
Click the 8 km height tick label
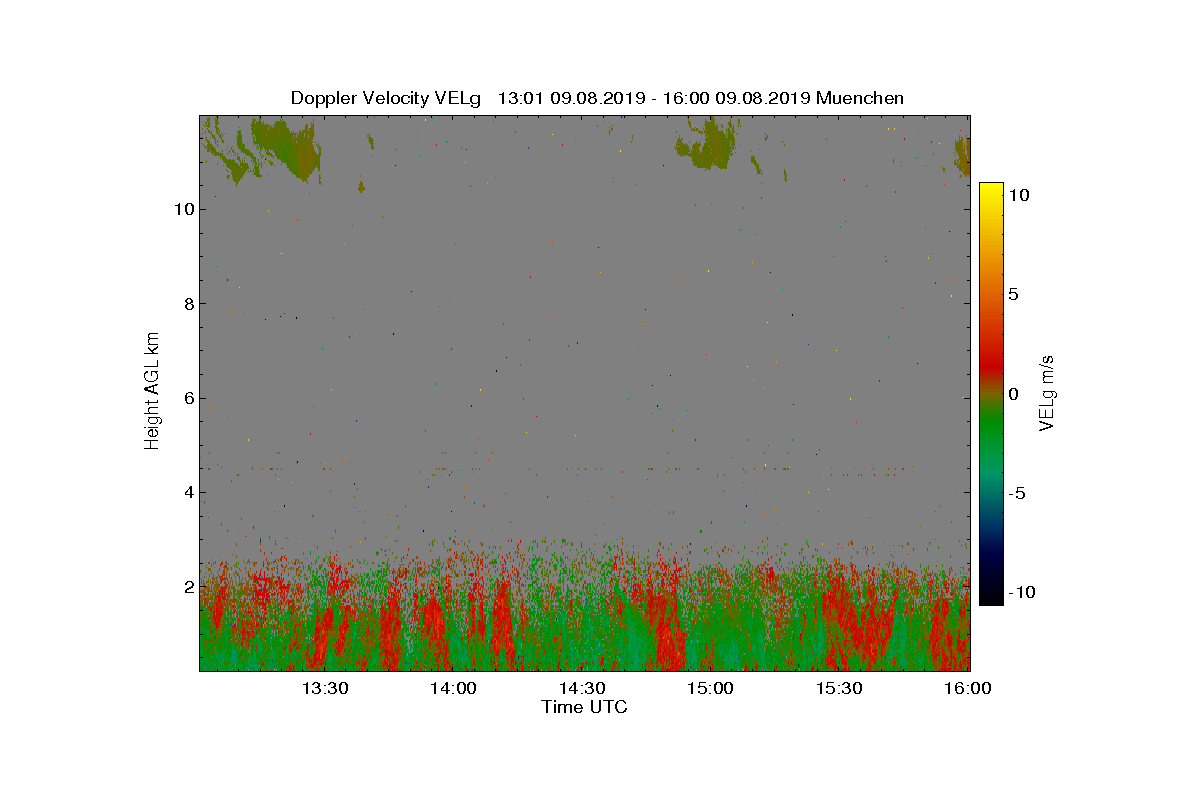(x=187, y=304)
